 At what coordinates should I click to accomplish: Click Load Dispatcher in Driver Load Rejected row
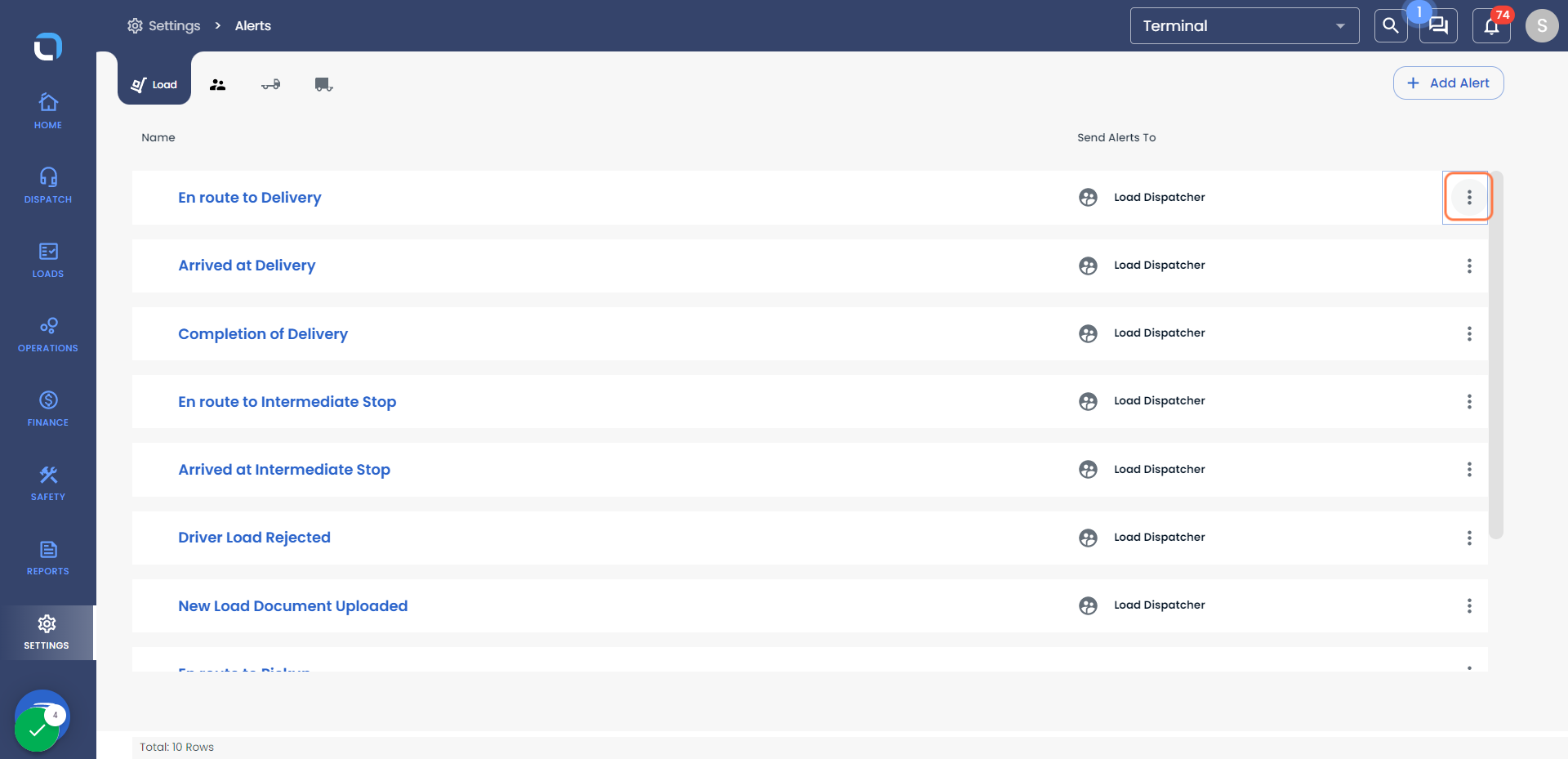(x=1160, y=538)
